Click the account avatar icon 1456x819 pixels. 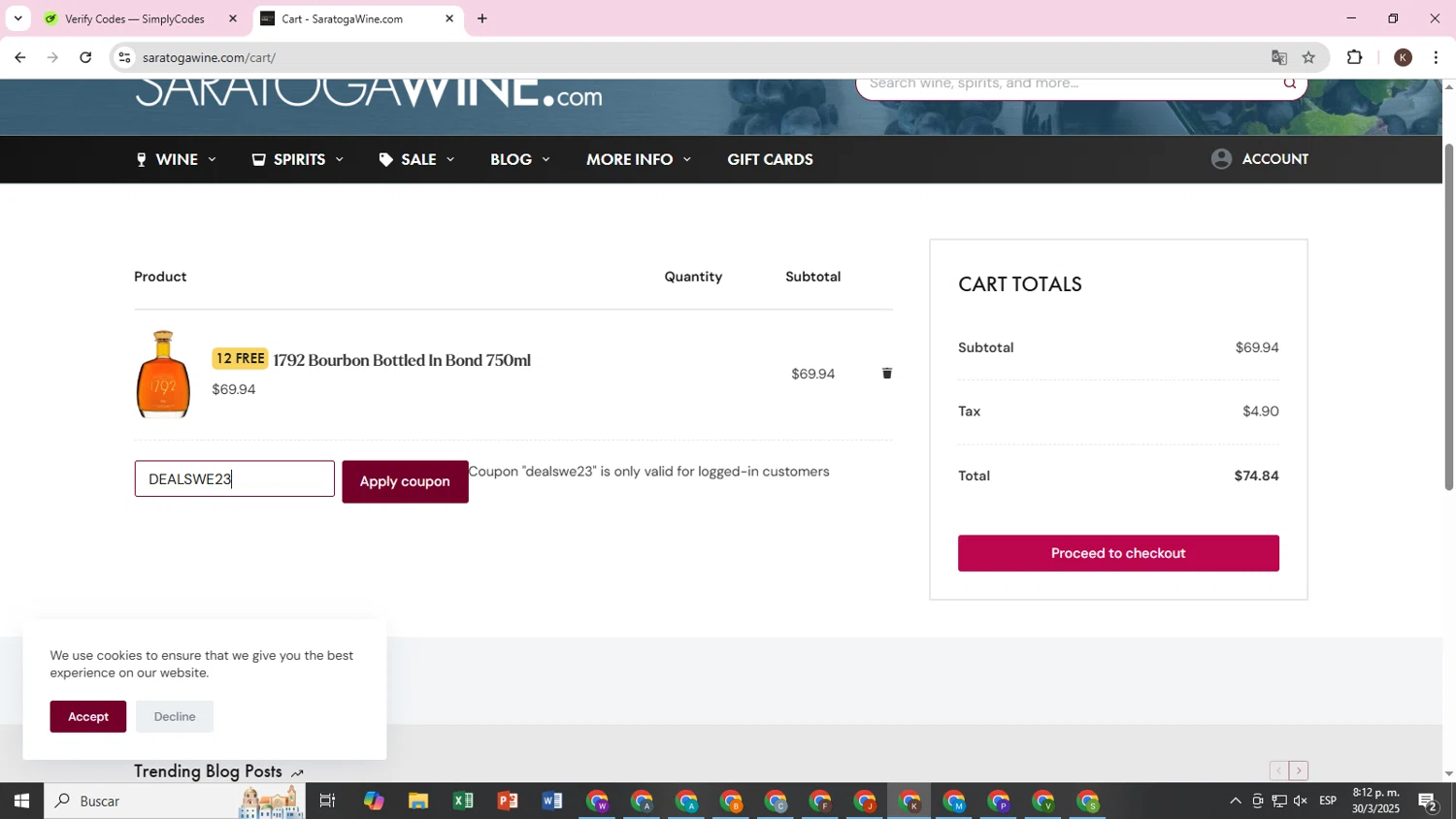(x=1221, y=159)
